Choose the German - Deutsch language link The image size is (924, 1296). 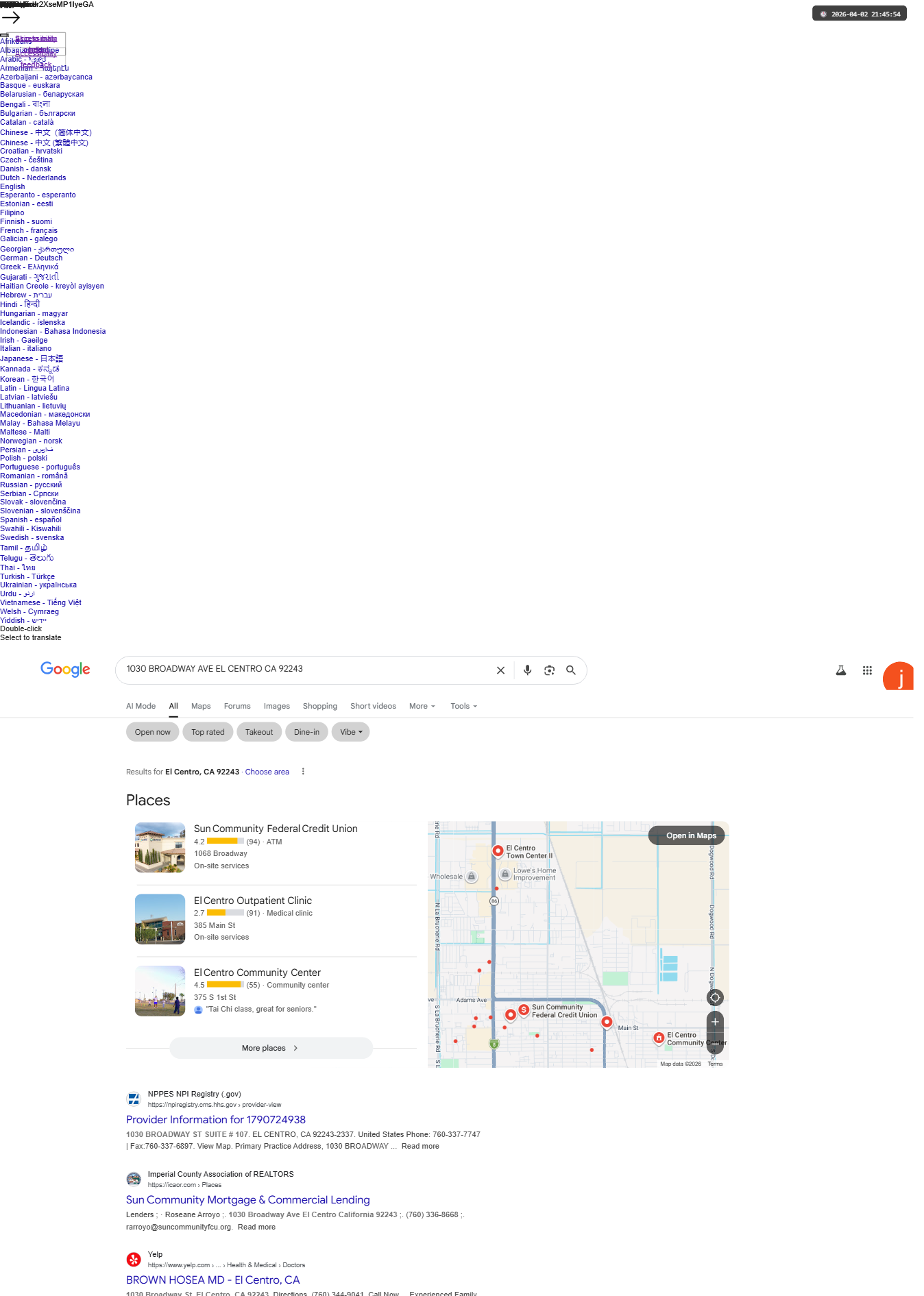point(31,258)
